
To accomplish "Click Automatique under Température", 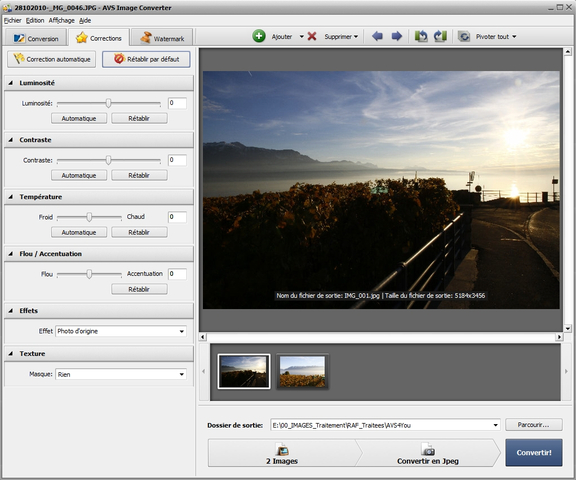I will coord(79,232).
